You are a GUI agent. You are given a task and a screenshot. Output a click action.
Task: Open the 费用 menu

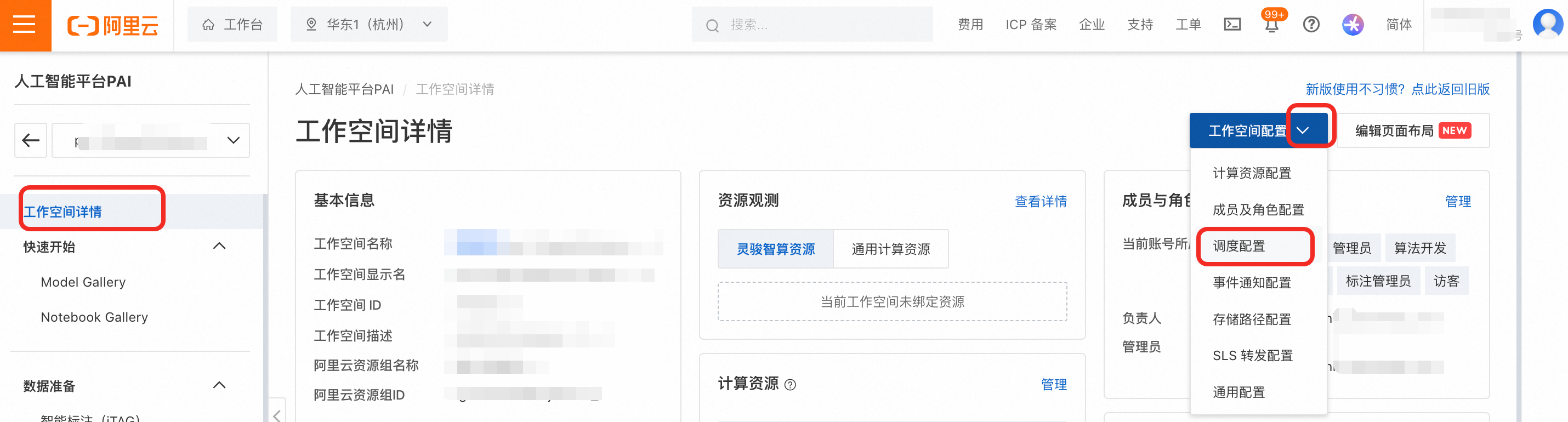[970, 25]
